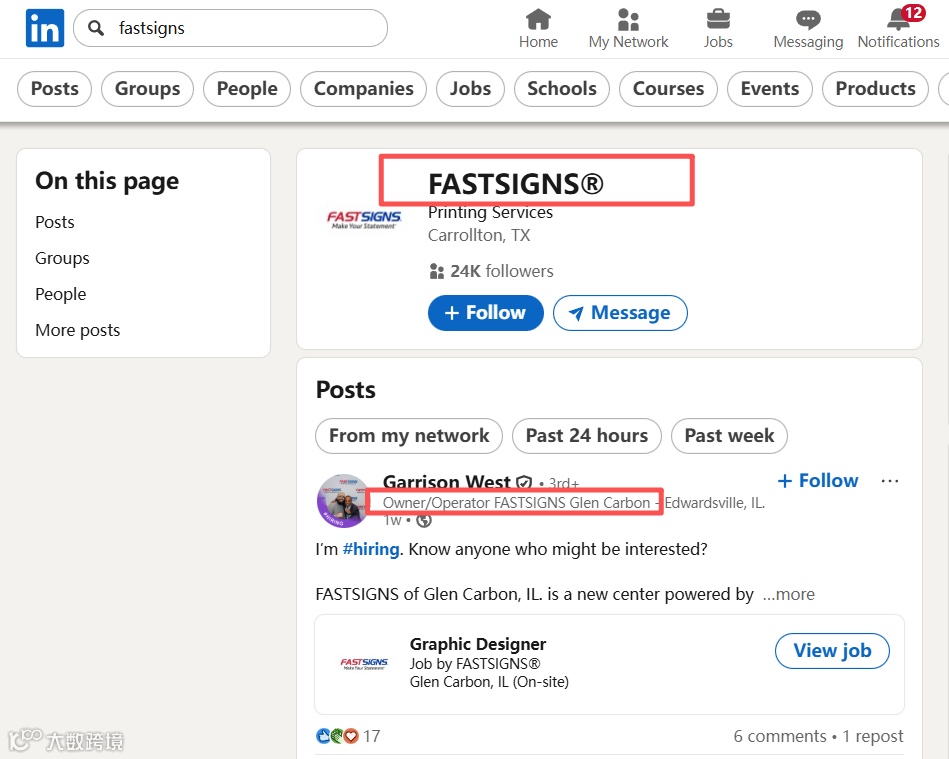Follow Garrison West
This screenshot has height=759, width=949.
tap(818, 481)
